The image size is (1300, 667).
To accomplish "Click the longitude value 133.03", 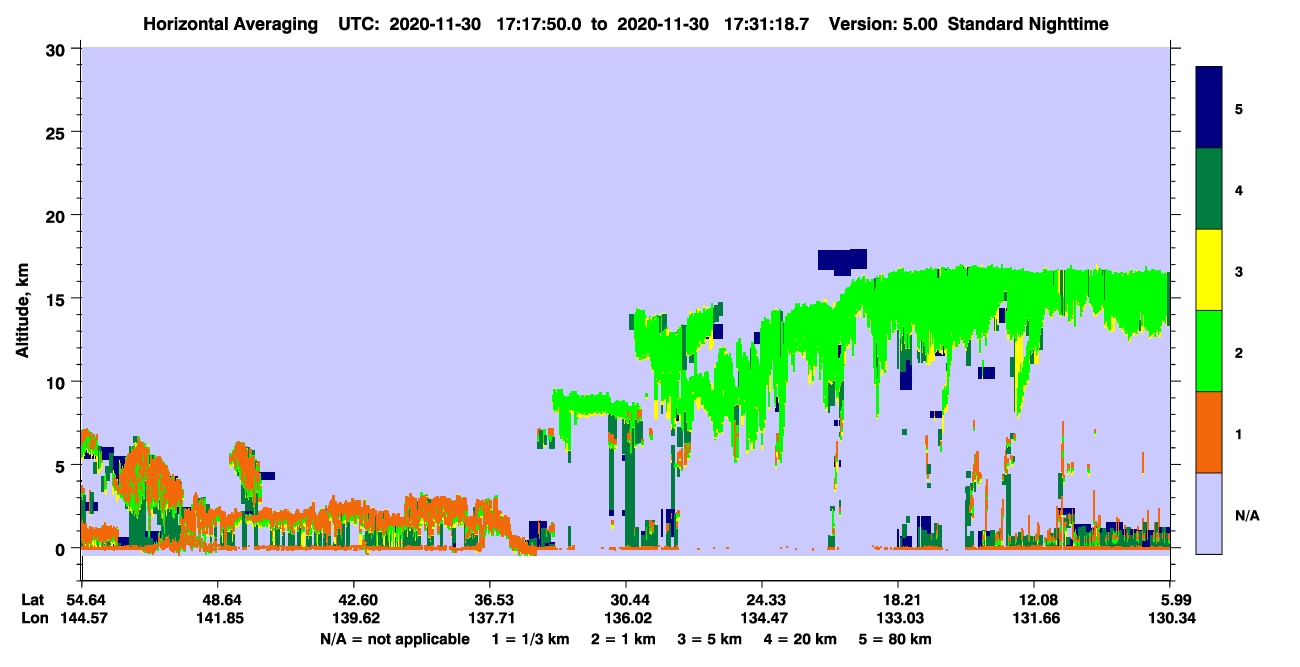I will pos(898,618).
